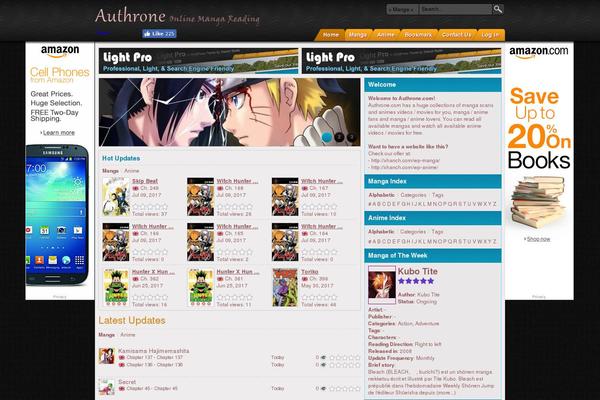600x400 pixels.
Task: Click the Facebook Like button
Action: coord(159,34)
